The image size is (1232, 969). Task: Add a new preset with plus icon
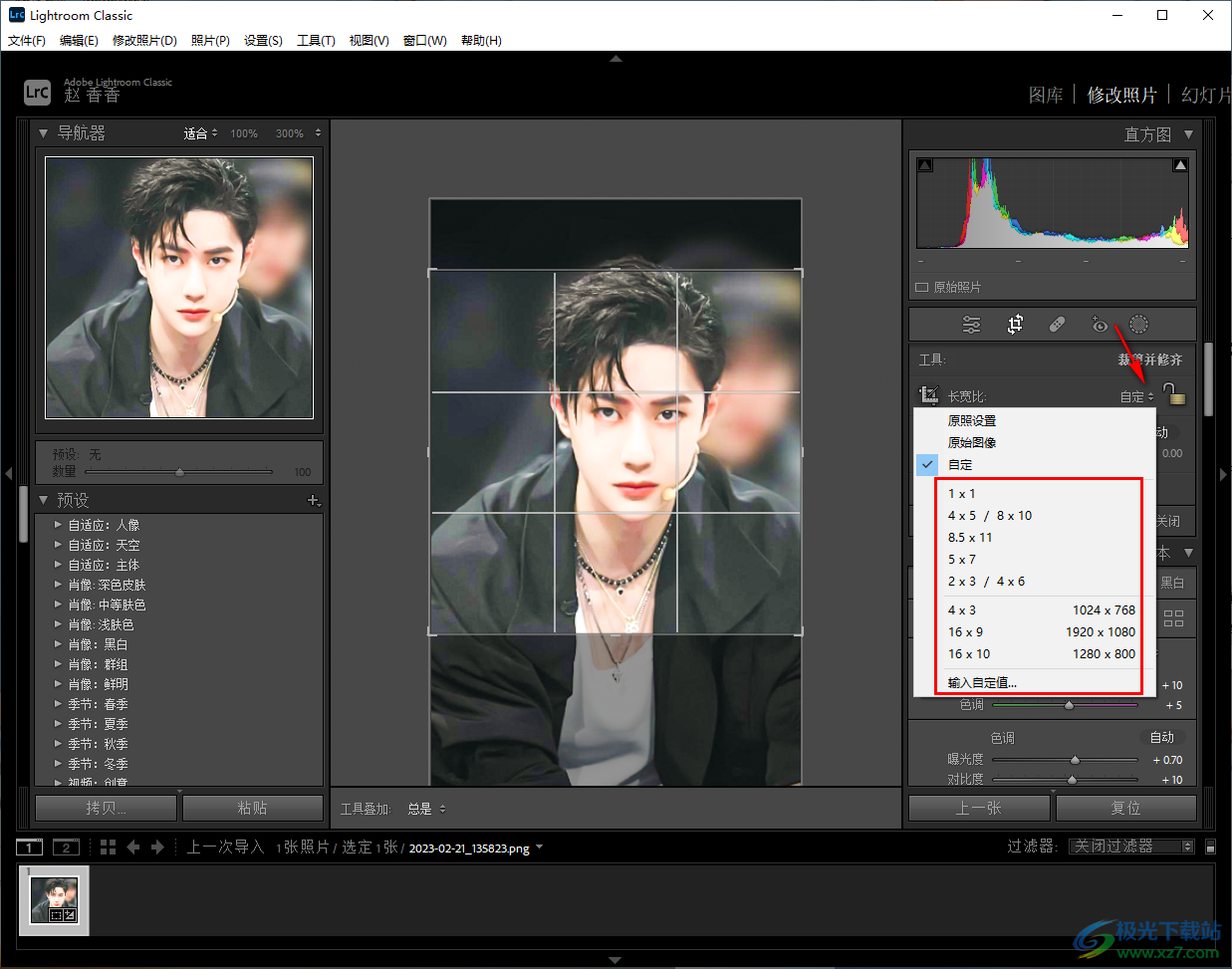point(313,500)
